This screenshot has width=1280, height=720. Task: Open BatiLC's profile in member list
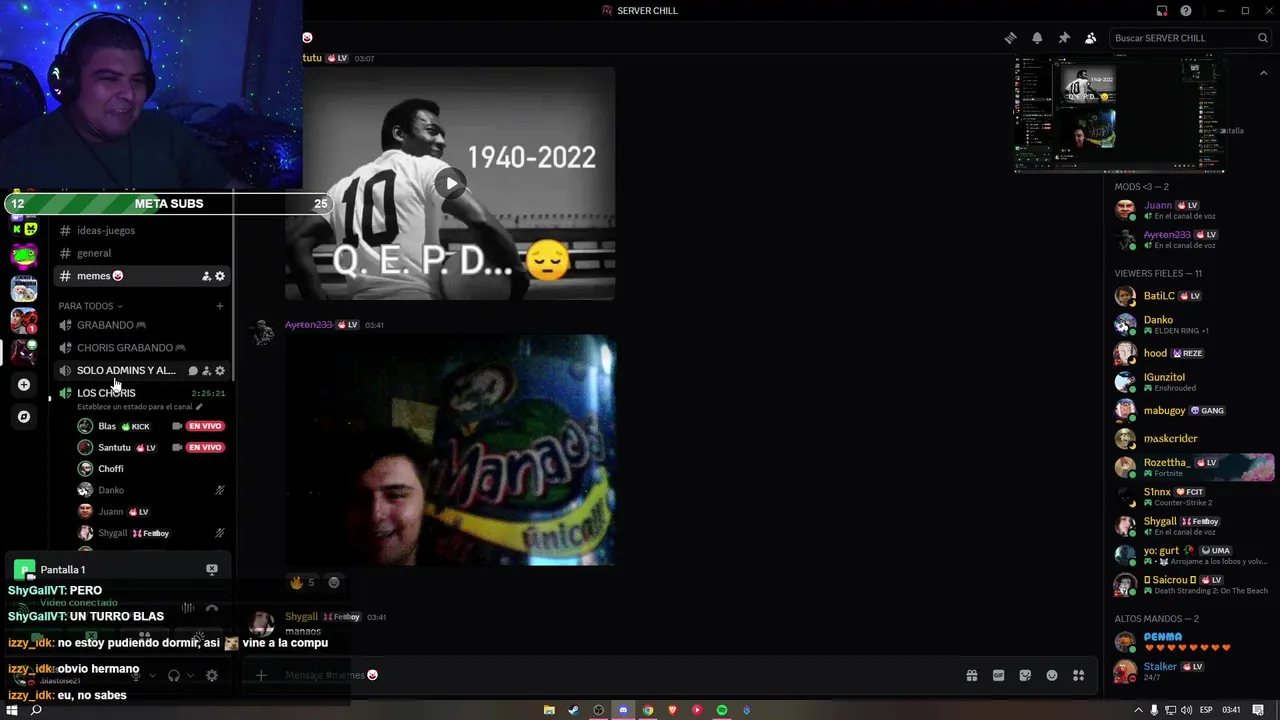(1192, 296)
